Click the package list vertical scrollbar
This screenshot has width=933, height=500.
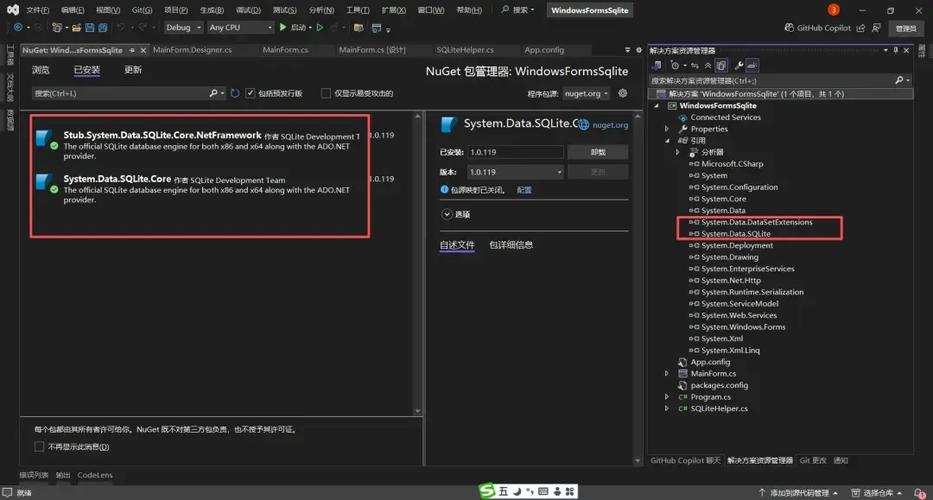[x=418, y=261]
